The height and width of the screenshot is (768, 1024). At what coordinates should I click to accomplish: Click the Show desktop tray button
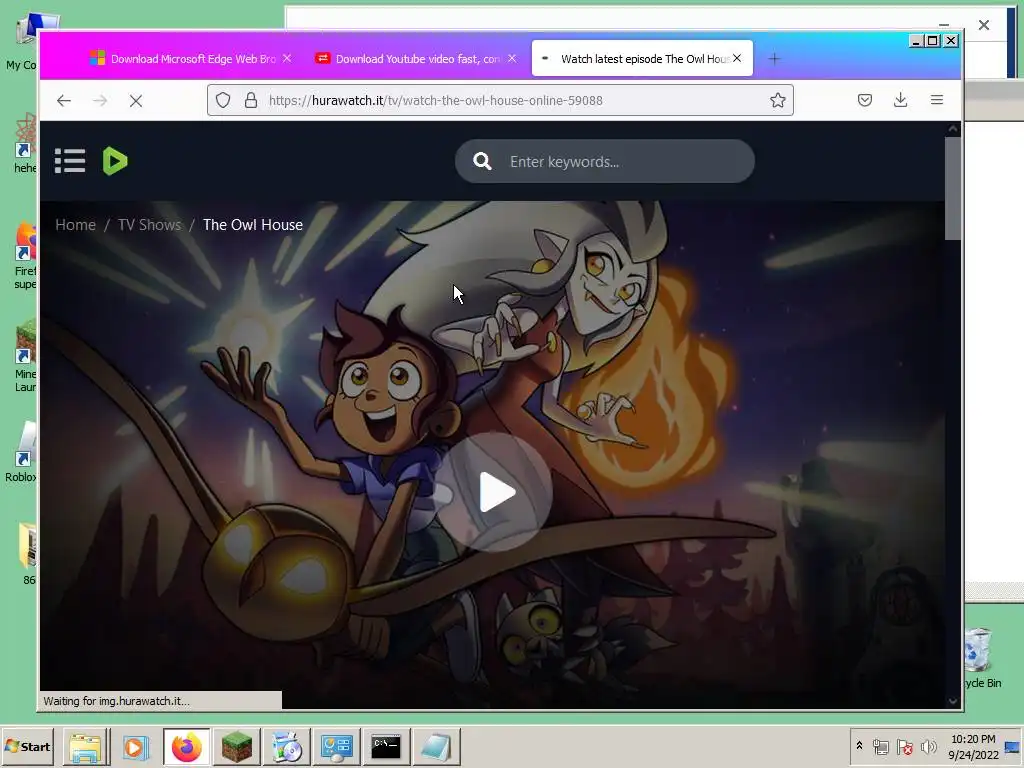coord(1014,746)
